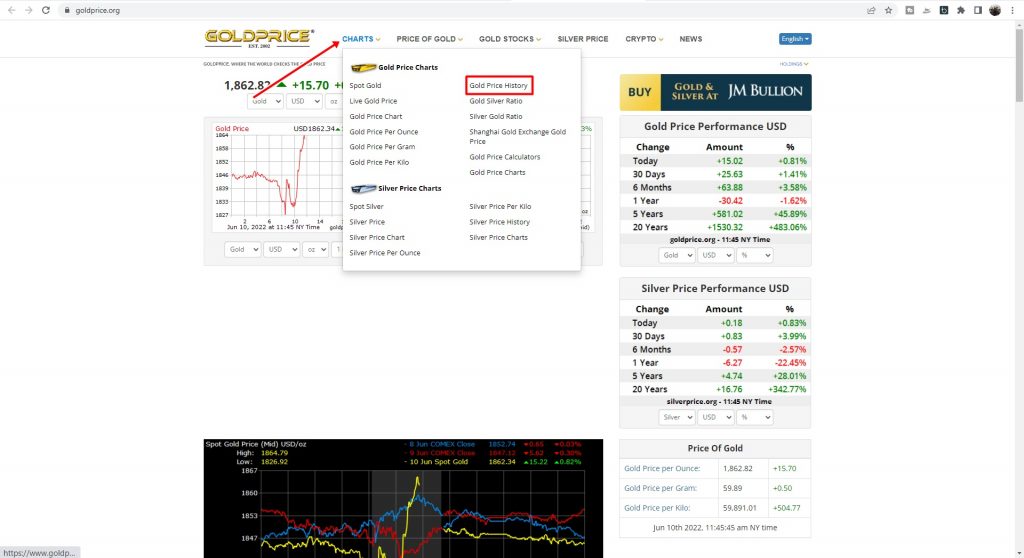Click the Gold Price per Gram link
The width and height of the screenshot is (1024, 558).
click(x=659, y=488)
